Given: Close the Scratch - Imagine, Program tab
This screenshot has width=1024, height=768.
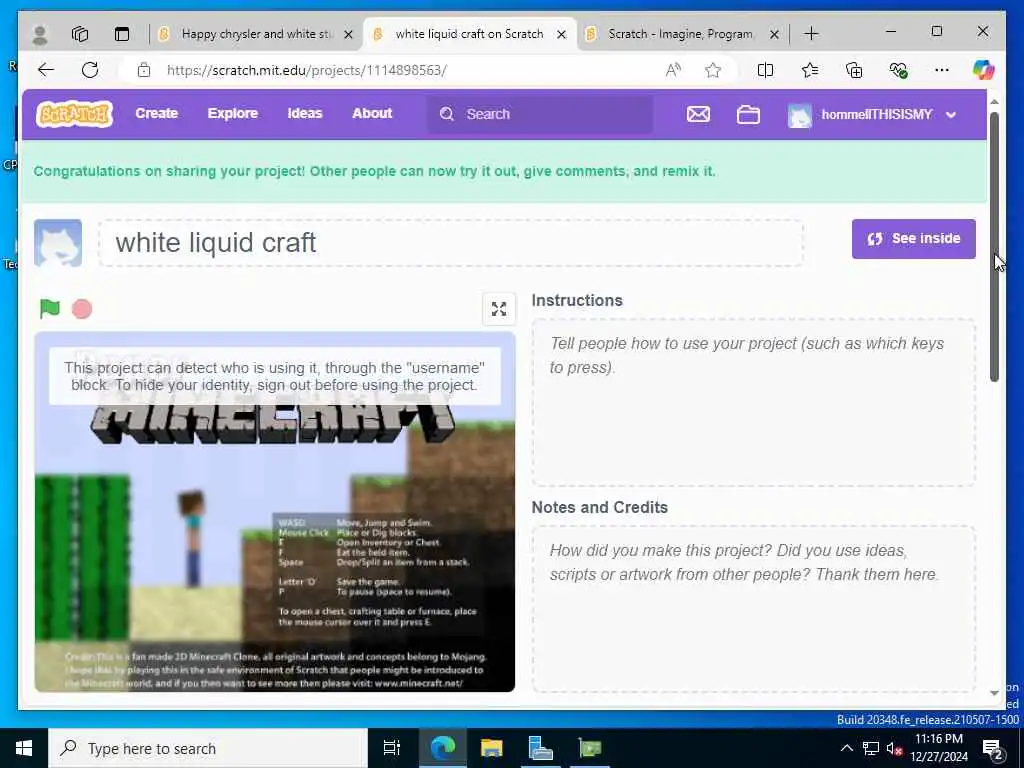Looking at the screenshot, I should click(775, 35).
